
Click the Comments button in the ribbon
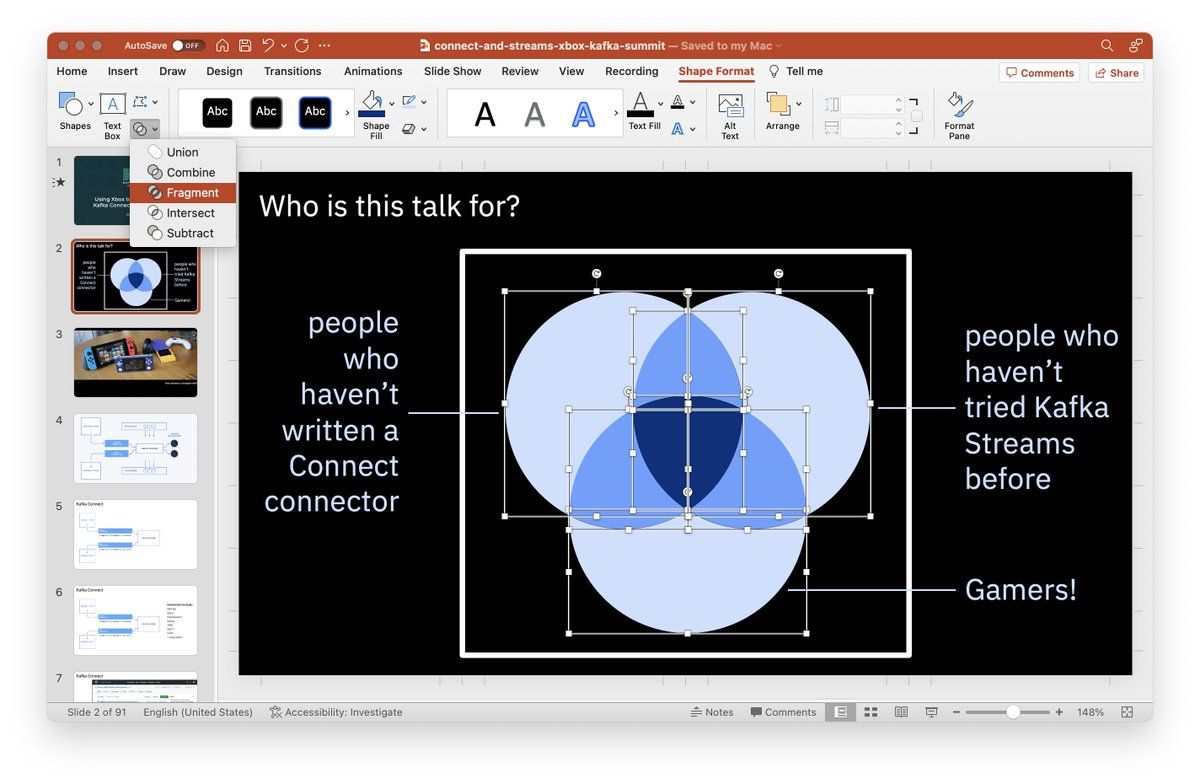point(1039,73)
